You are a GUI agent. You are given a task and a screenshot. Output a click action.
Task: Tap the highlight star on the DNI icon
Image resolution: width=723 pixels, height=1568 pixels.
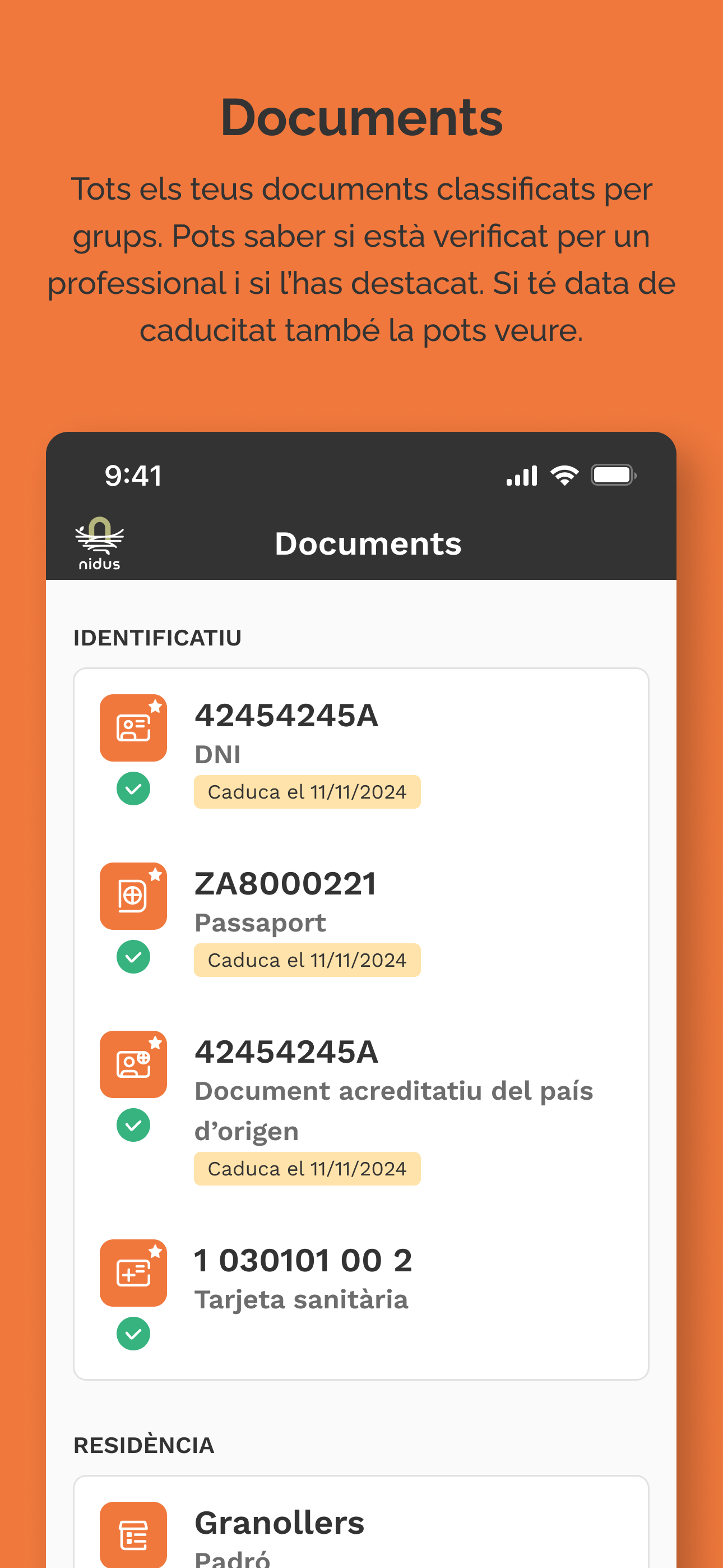pos(156,706)
